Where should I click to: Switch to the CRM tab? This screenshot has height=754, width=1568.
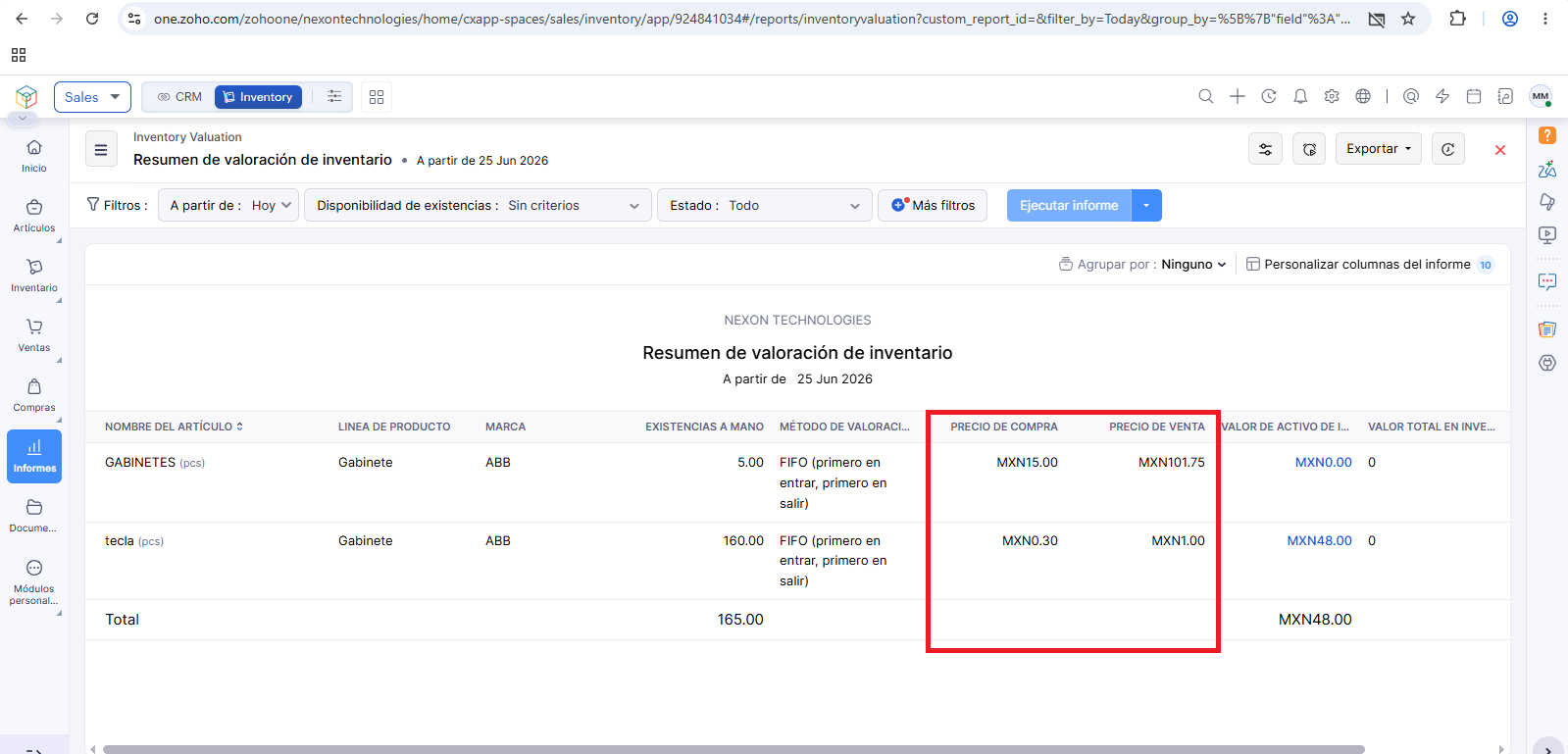tap(179, 97)
